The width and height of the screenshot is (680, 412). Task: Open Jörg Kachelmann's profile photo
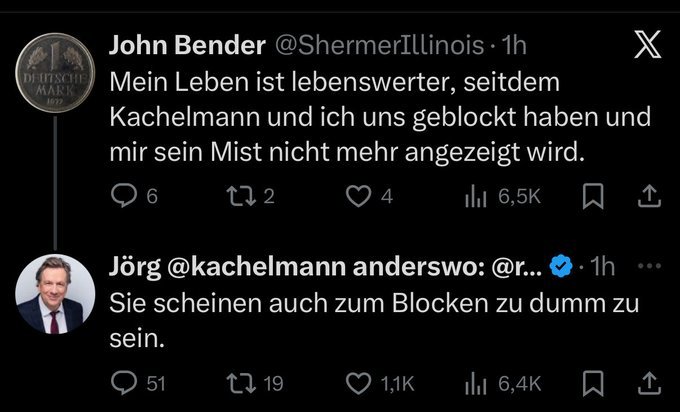pyautogui.click(x=48, y=297)
